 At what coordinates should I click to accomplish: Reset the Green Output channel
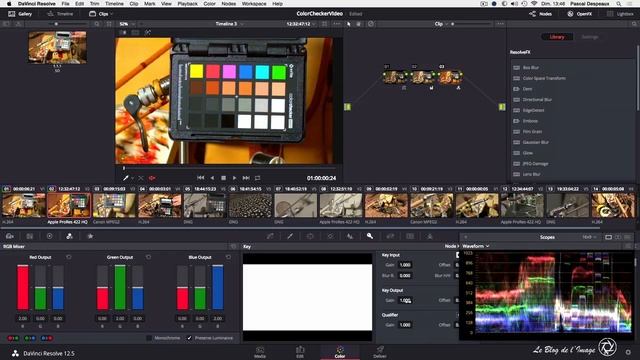click(x=148, y=257)
